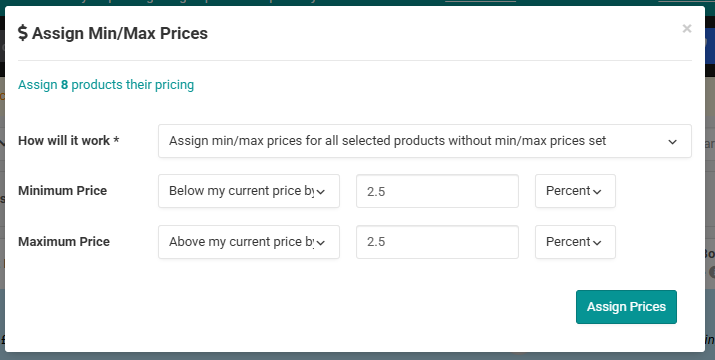The width and height of the screenshot is (715, 360).
Task: Click chevron on Minimum Price mode selector
Action: click(x=321, y=192)
